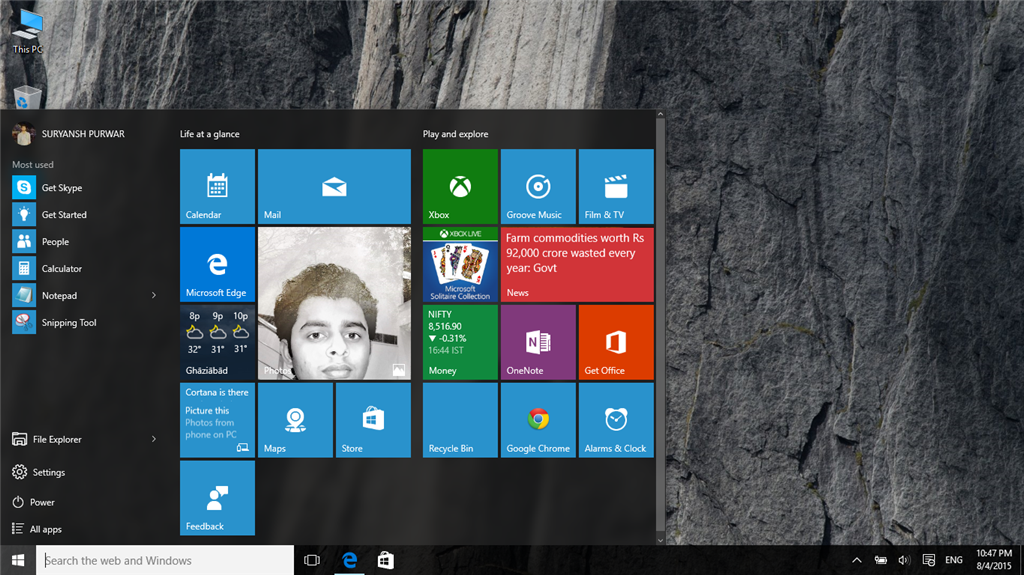Open the Ghaziabad weather tile
Image resolution: width=1024 pixels, height=575 pixels.
217,342
